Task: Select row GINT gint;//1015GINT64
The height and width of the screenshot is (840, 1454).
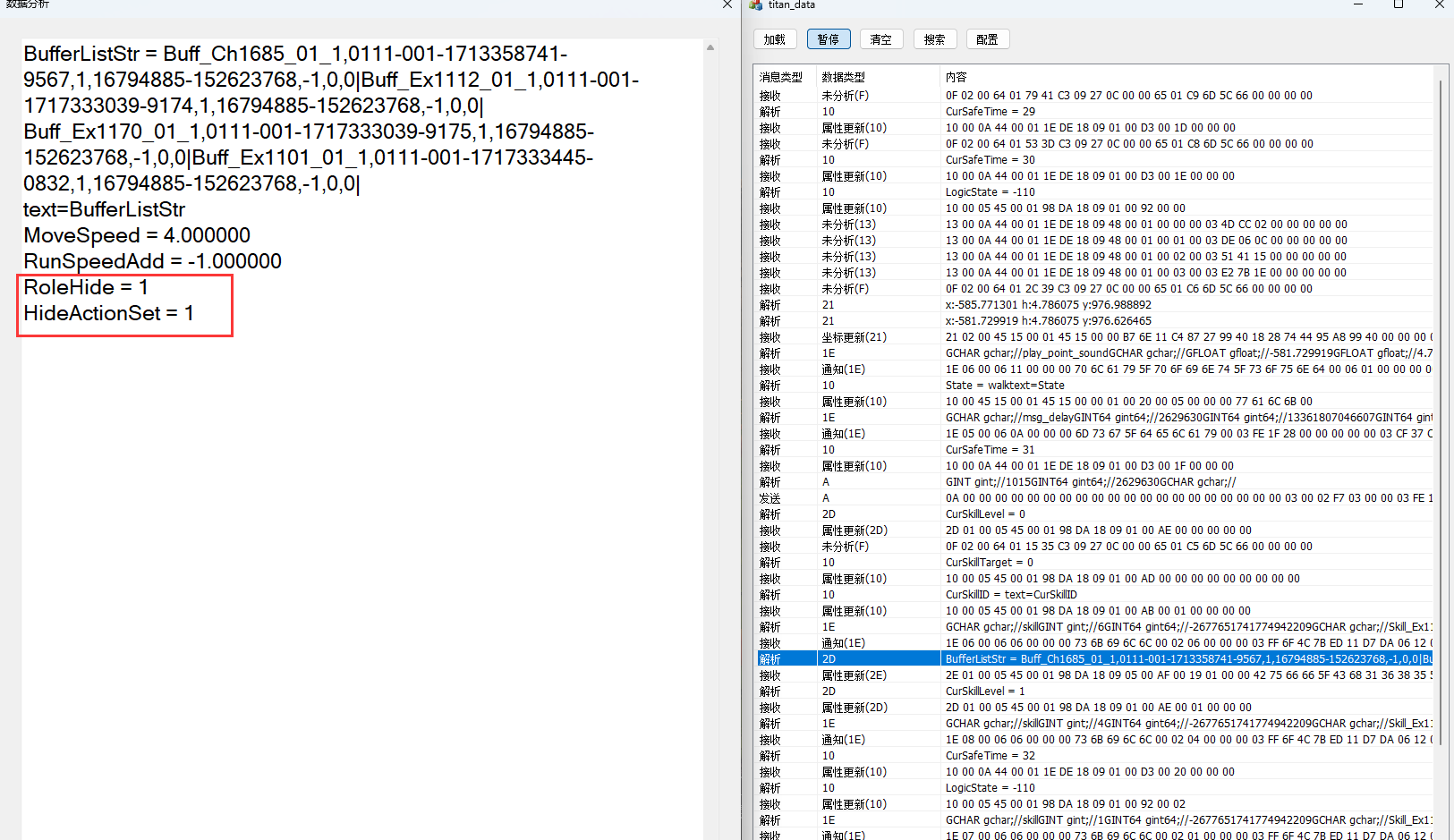Action: pos(1095,482)
